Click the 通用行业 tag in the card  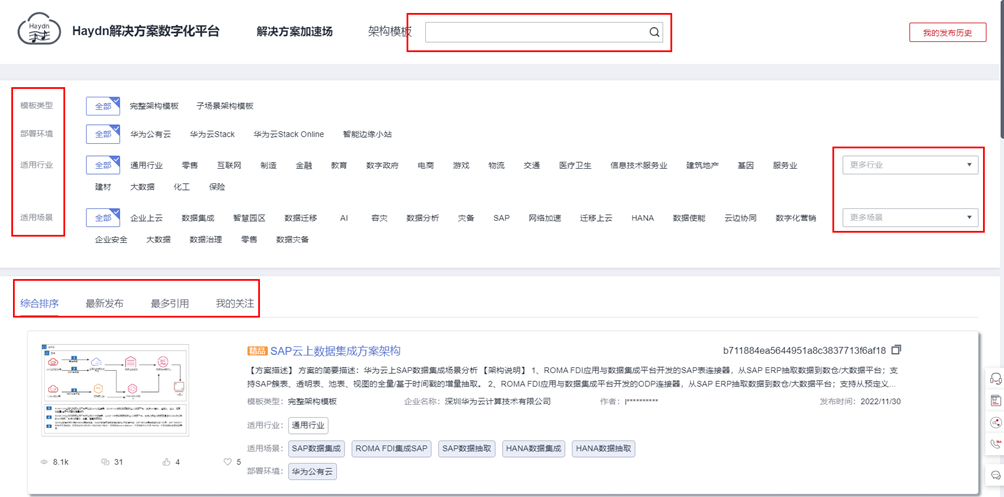point(309,426)
